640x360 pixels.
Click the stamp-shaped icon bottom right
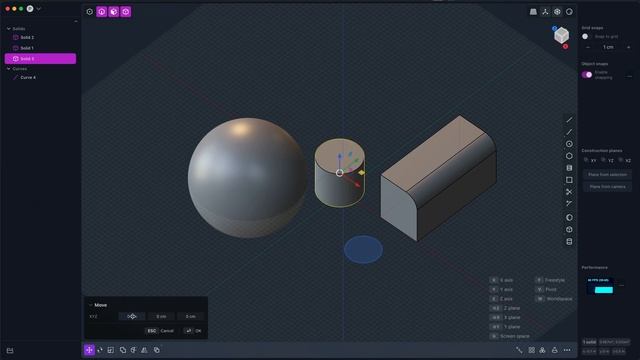554,350
